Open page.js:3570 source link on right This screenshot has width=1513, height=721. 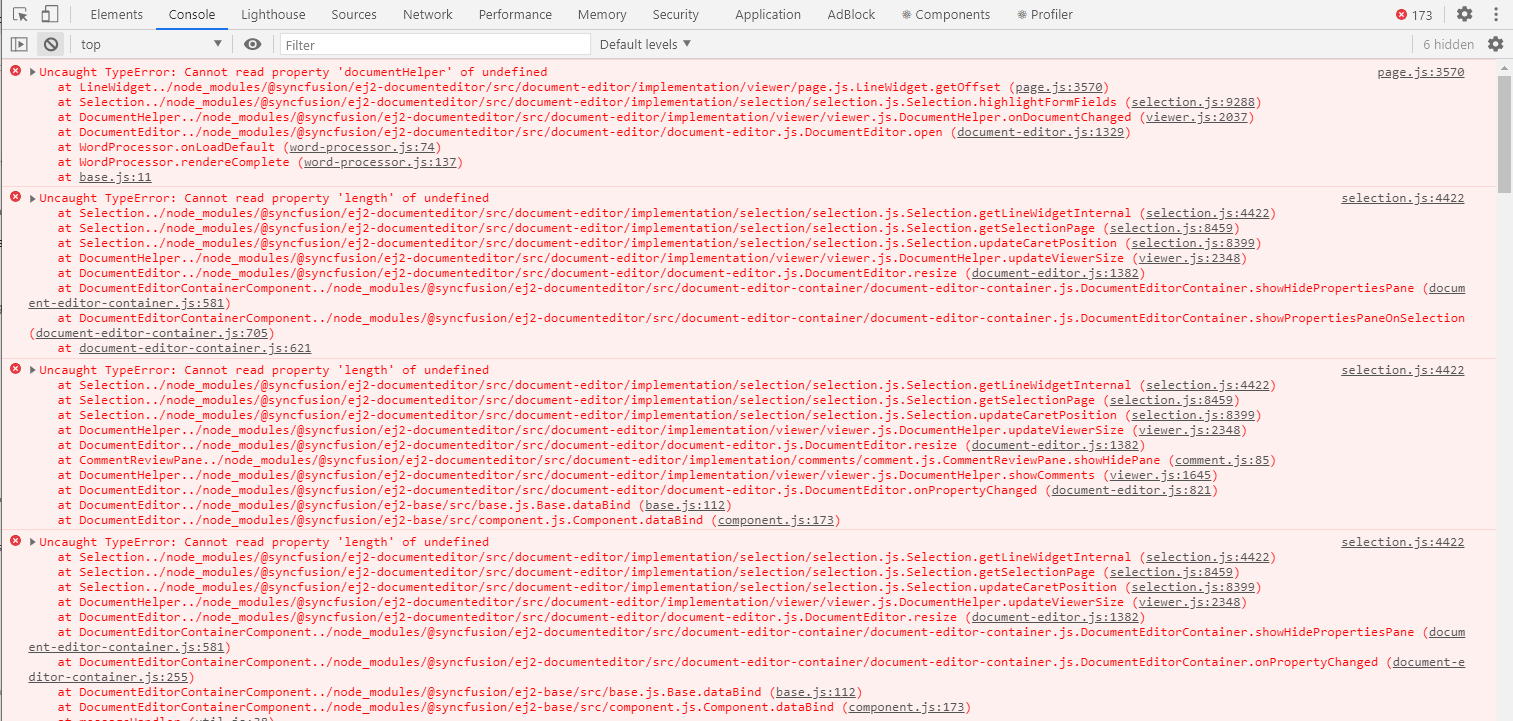pyautogui.click(x=1420, y=72)
